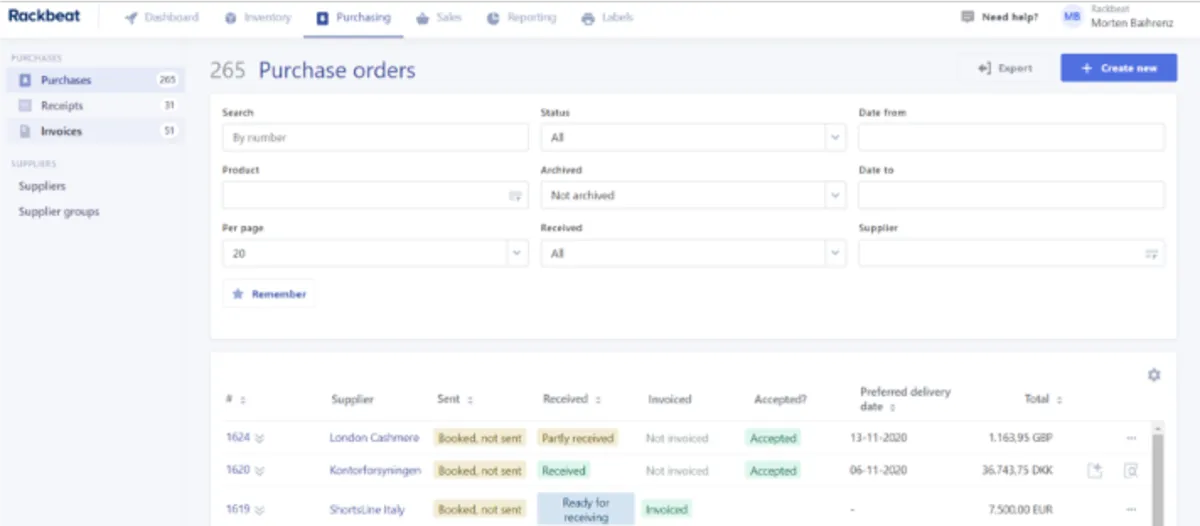Switch to the Inventory tab
The height and width of the screenshot is (526, 1200).
[257, 17]
